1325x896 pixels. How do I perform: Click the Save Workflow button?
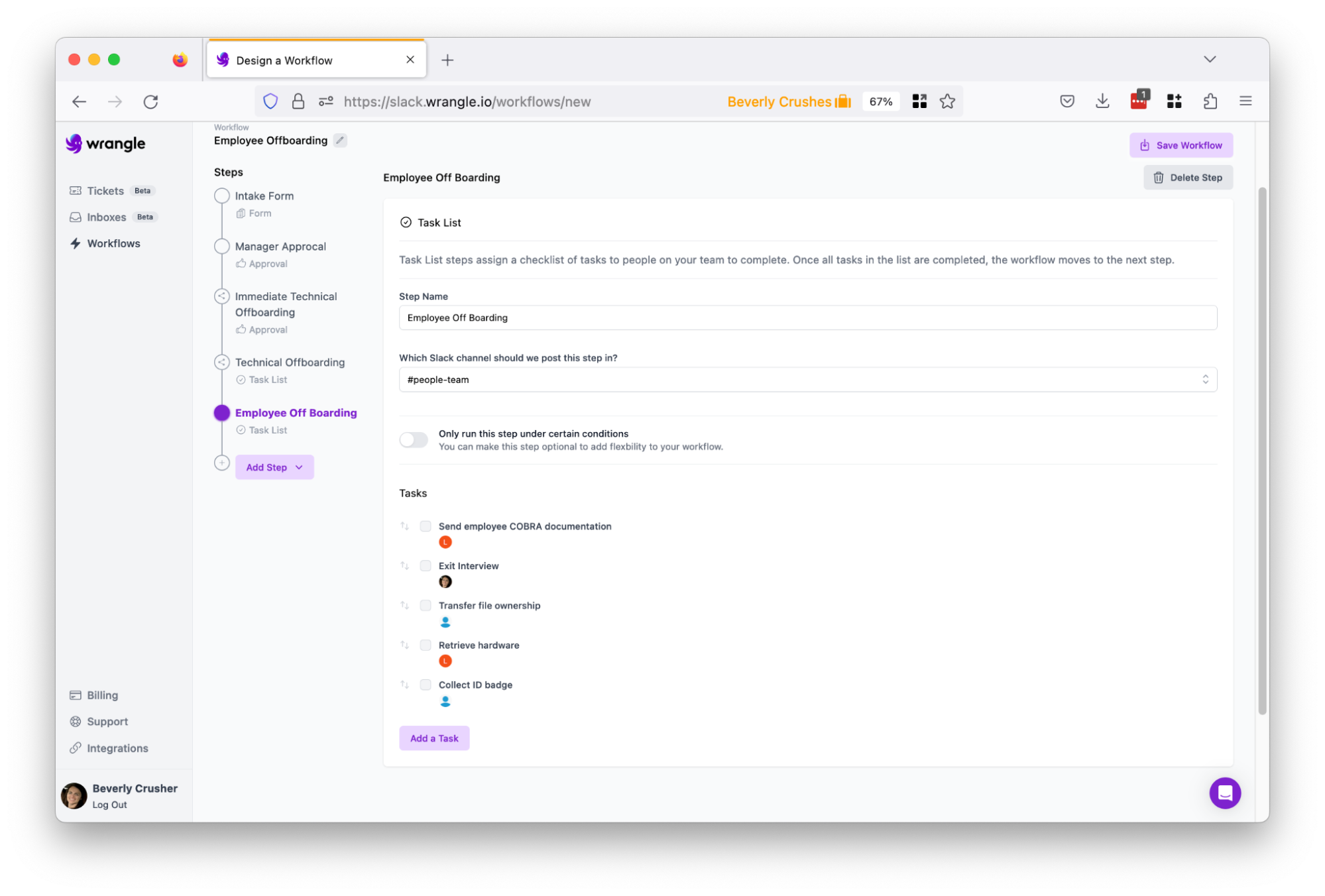pos(1181,145)
